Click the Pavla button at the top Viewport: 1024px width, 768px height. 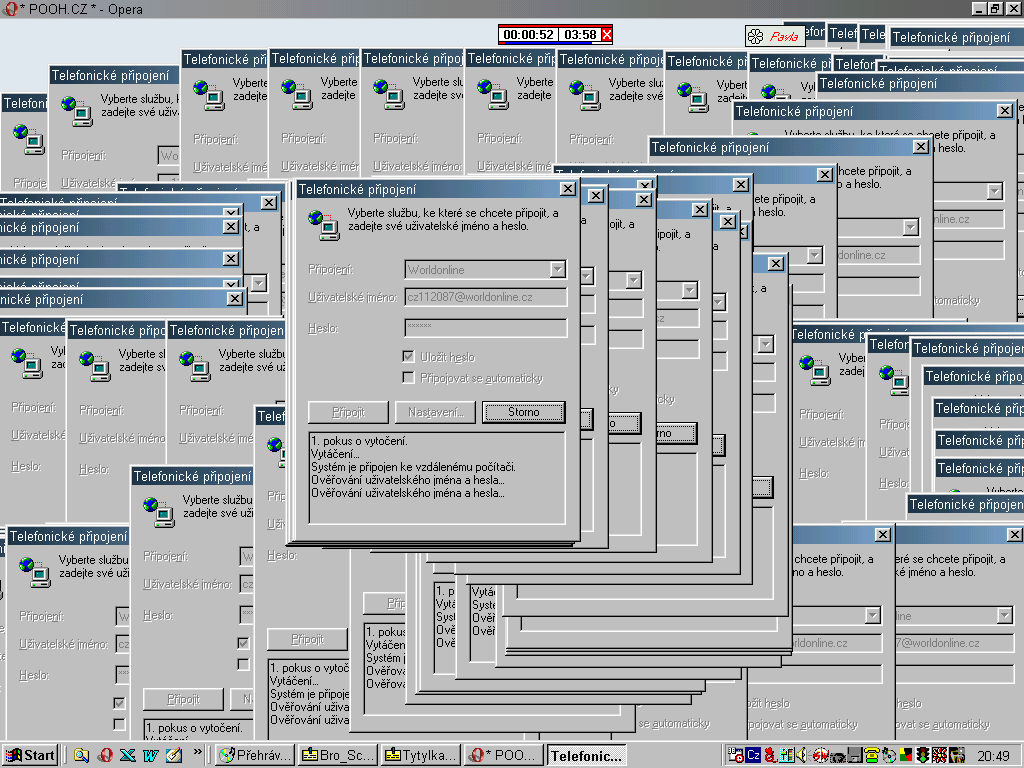click(775, 36)
